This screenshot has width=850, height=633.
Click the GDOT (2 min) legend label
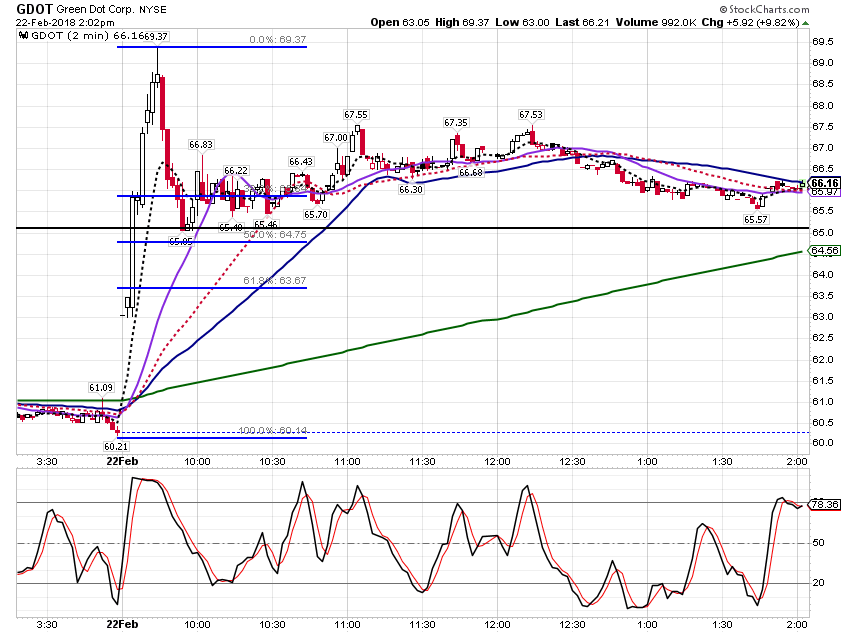70,36
